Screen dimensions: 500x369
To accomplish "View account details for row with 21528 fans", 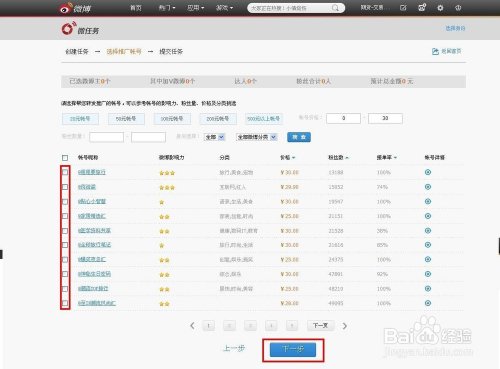I will (428, 230).
